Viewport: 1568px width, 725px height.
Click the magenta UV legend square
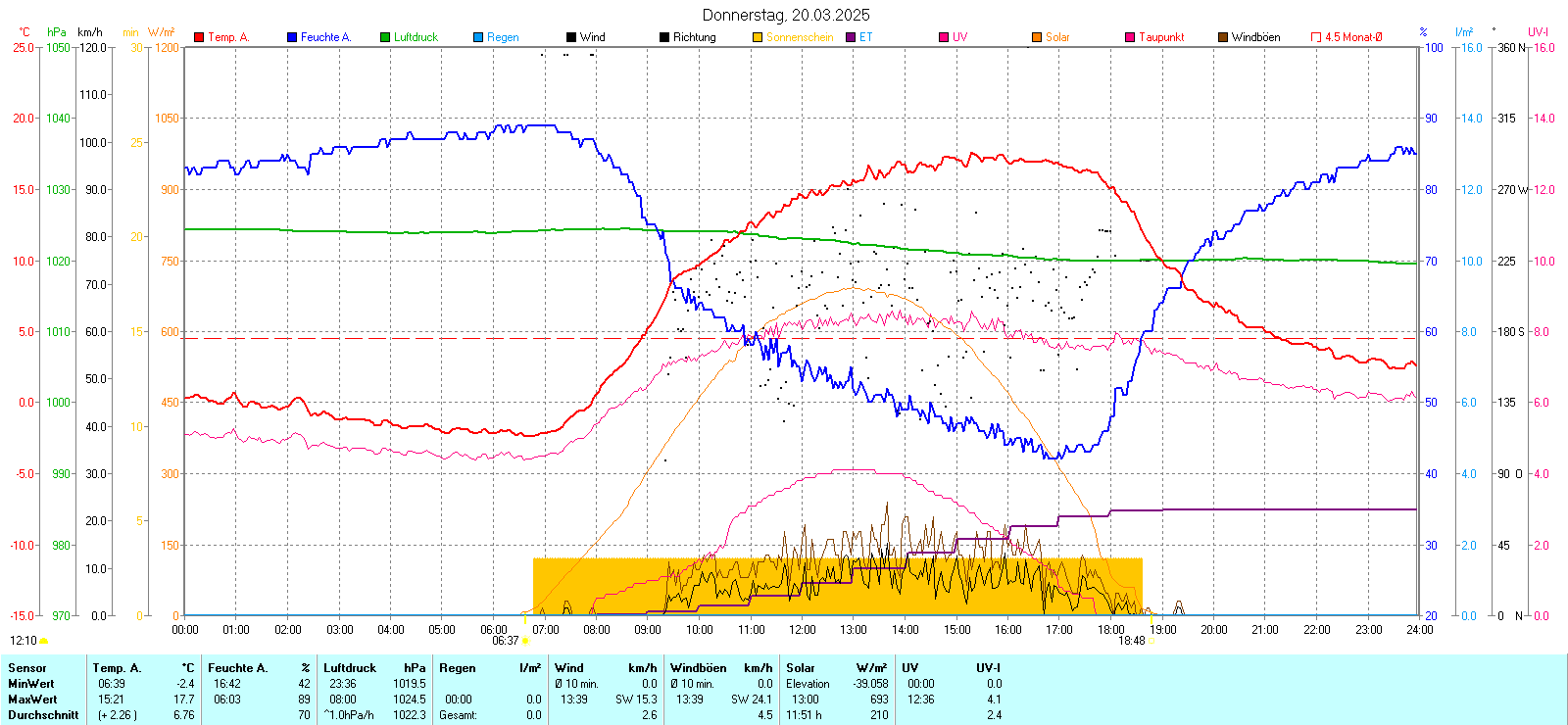pyautogui.click(x=944, y=37)
